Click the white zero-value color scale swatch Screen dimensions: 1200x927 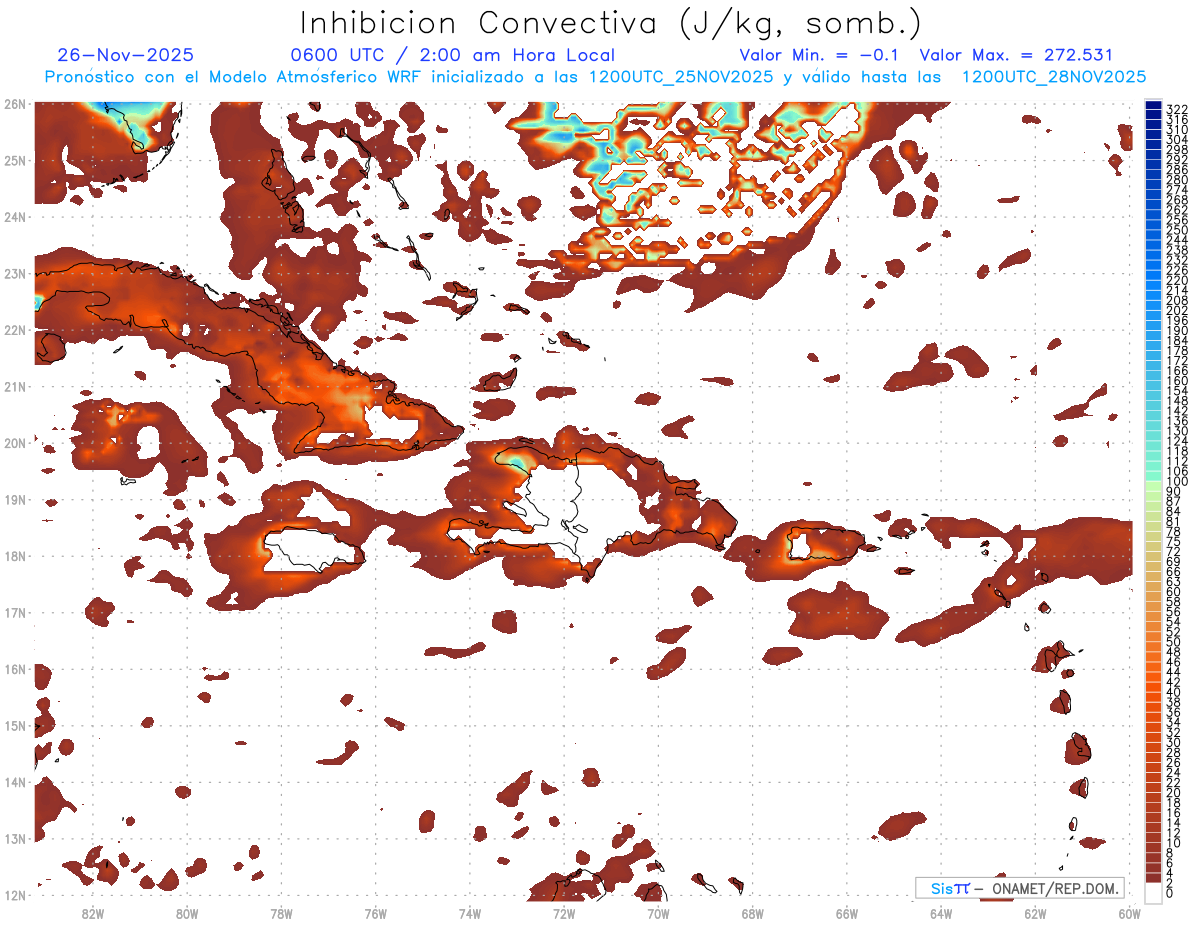click(1154, 892)
